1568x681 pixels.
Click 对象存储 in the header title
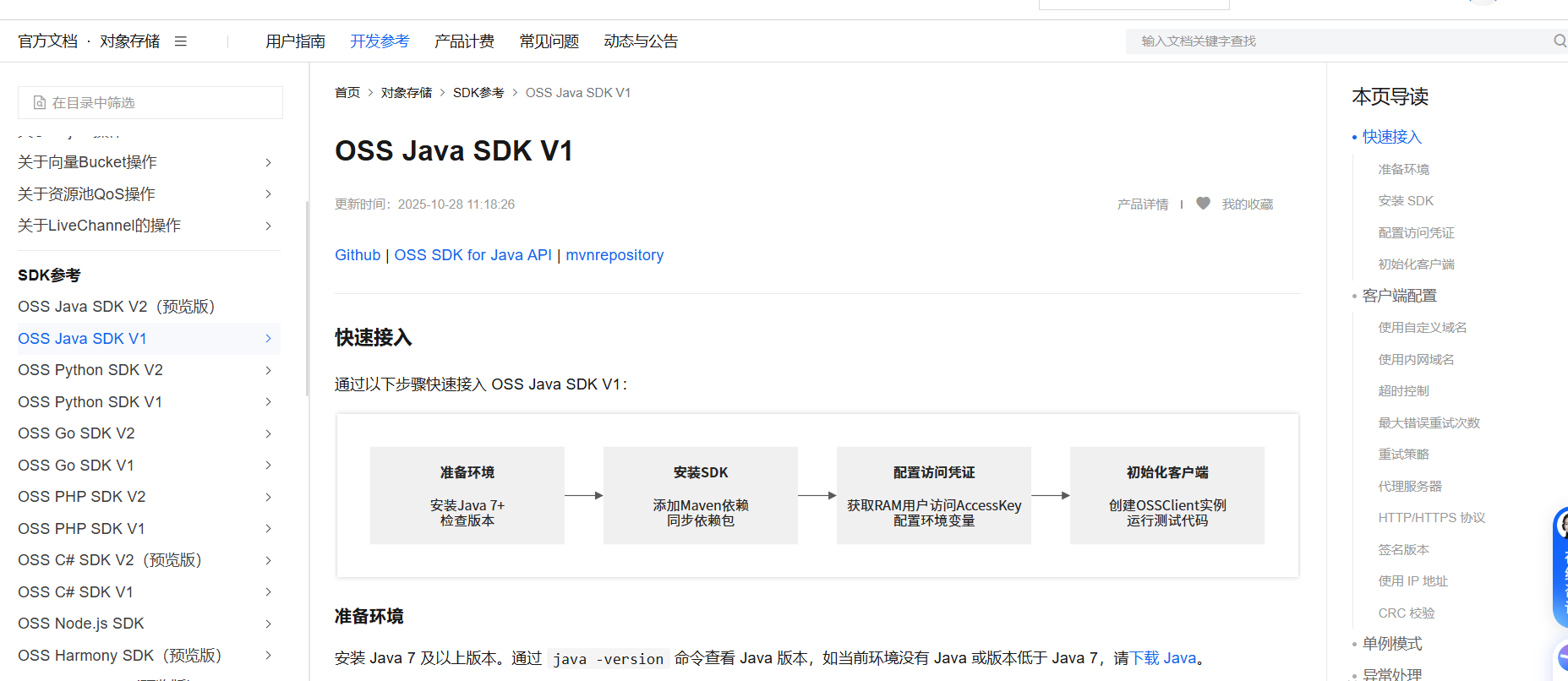[129, 41]
